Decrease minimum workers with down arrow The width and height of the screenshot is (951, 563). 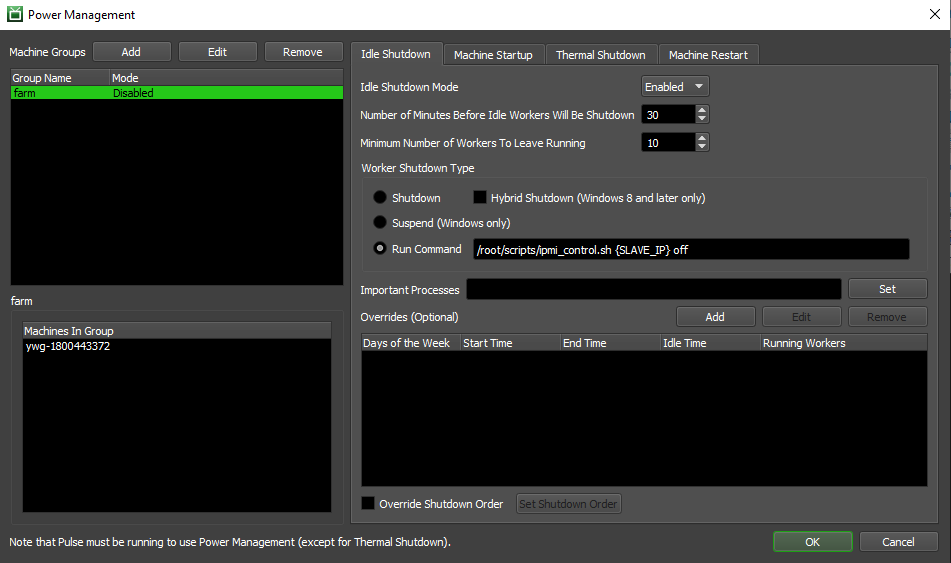(702, 148)
